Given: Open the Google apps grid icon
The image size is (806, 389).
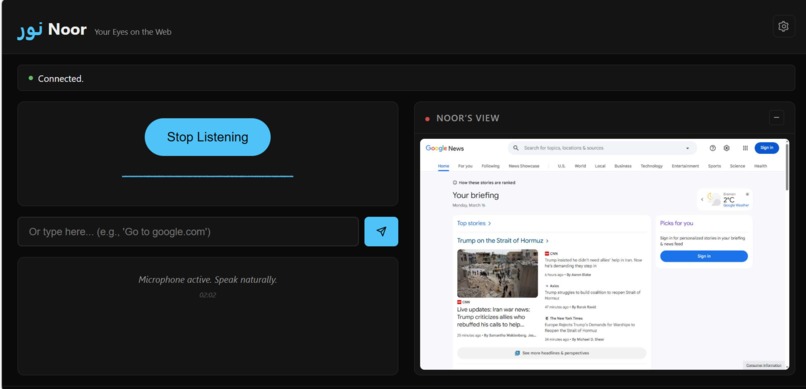Looking at the screenshot, I should 745,148.
